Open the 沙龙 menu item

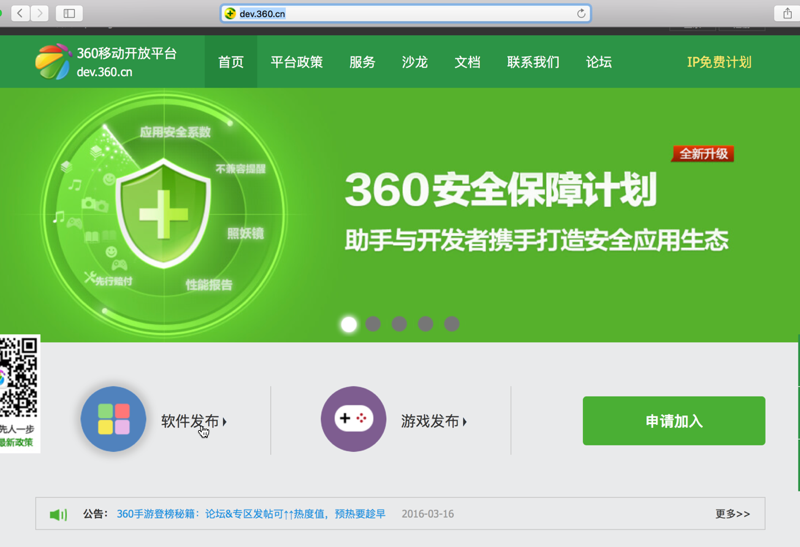[415, 62]
